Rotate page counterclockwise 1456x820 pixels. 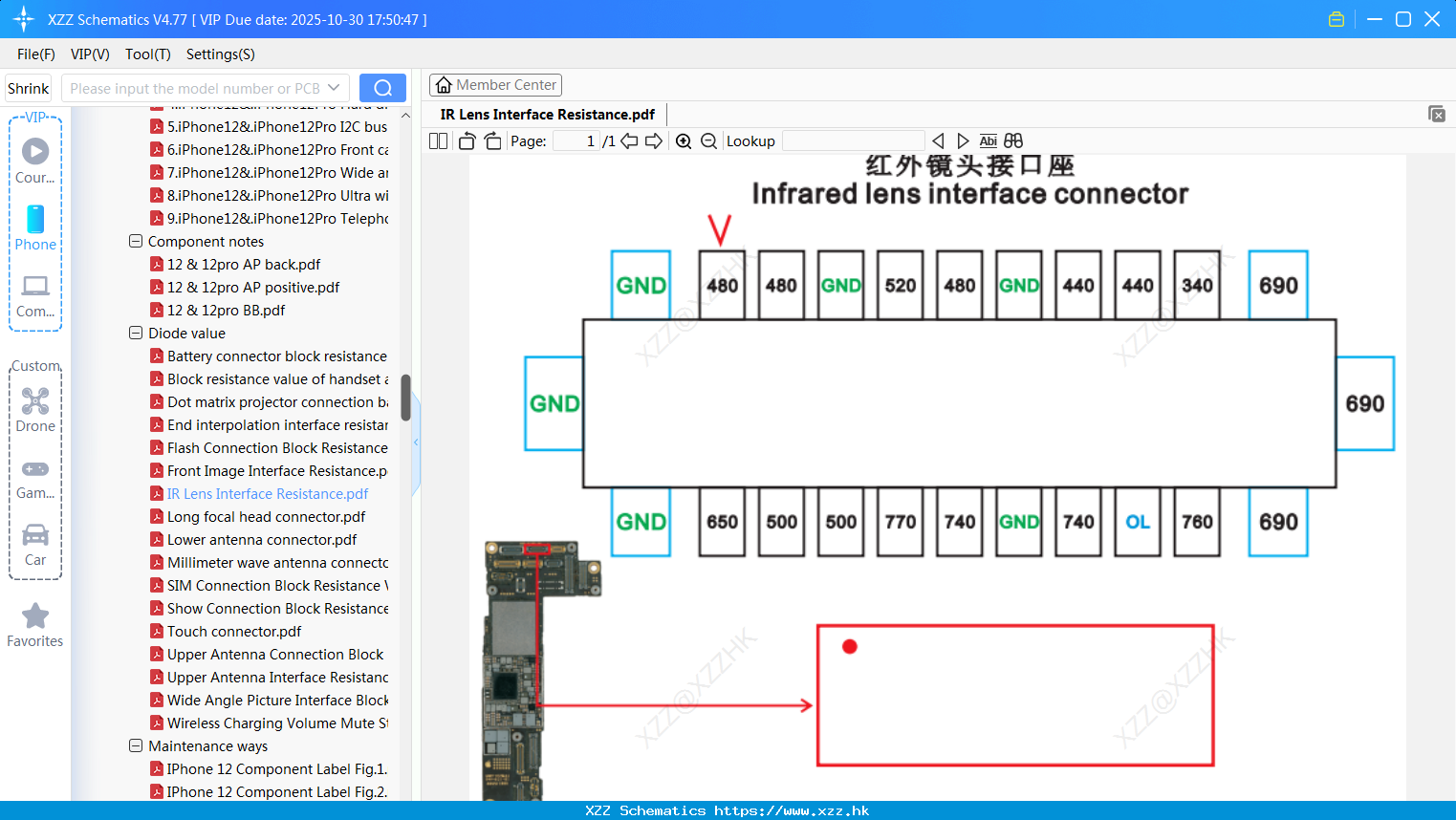click(467, 141)
